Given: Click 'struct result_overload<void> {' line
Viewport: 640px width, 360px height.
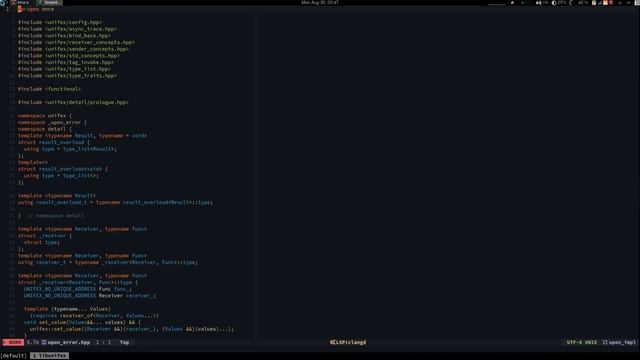Looking at the screenshot, I should point(63,169).
